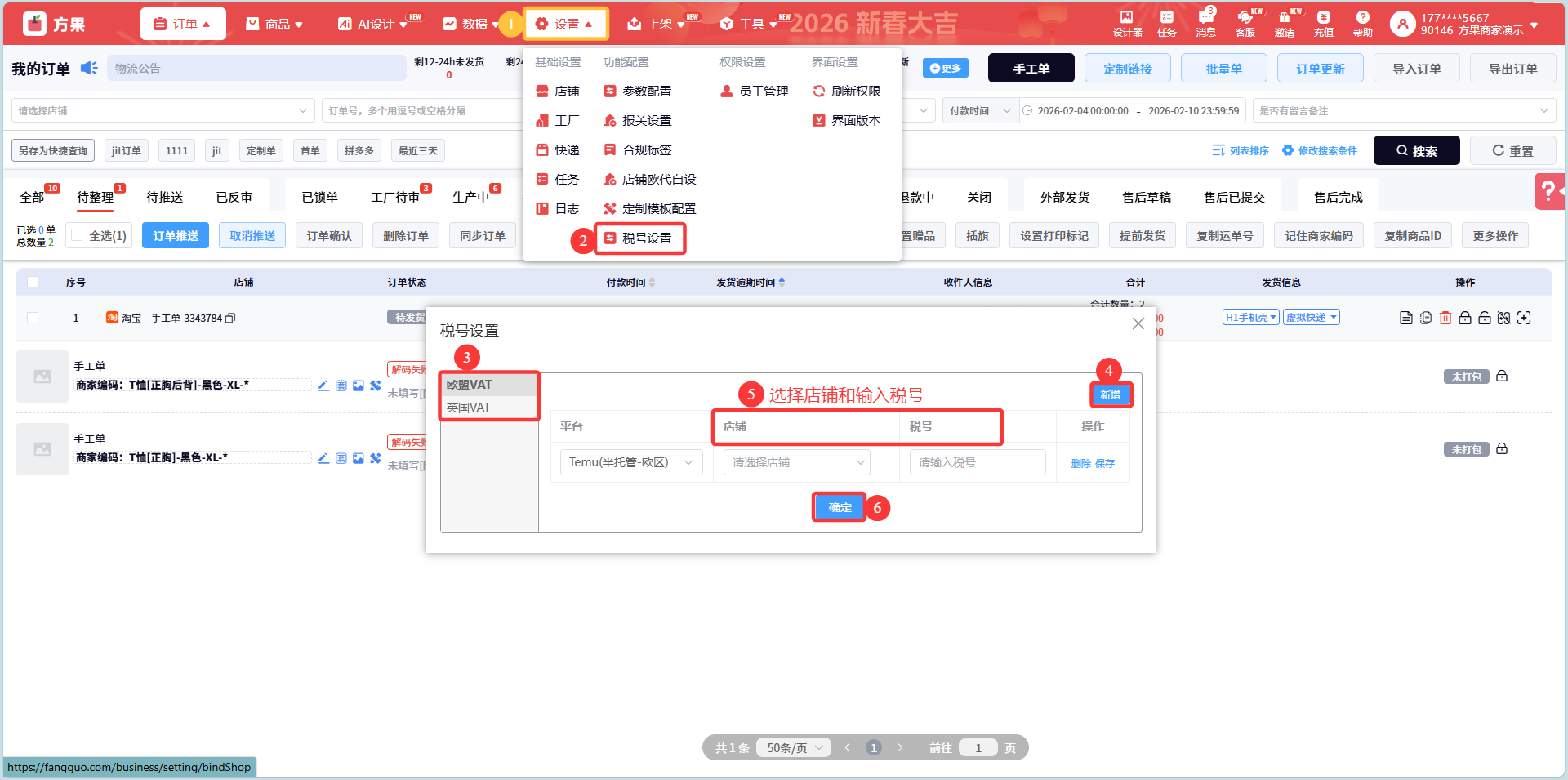
Task: Click the 新增 add button
Action: coord(1111,395)
